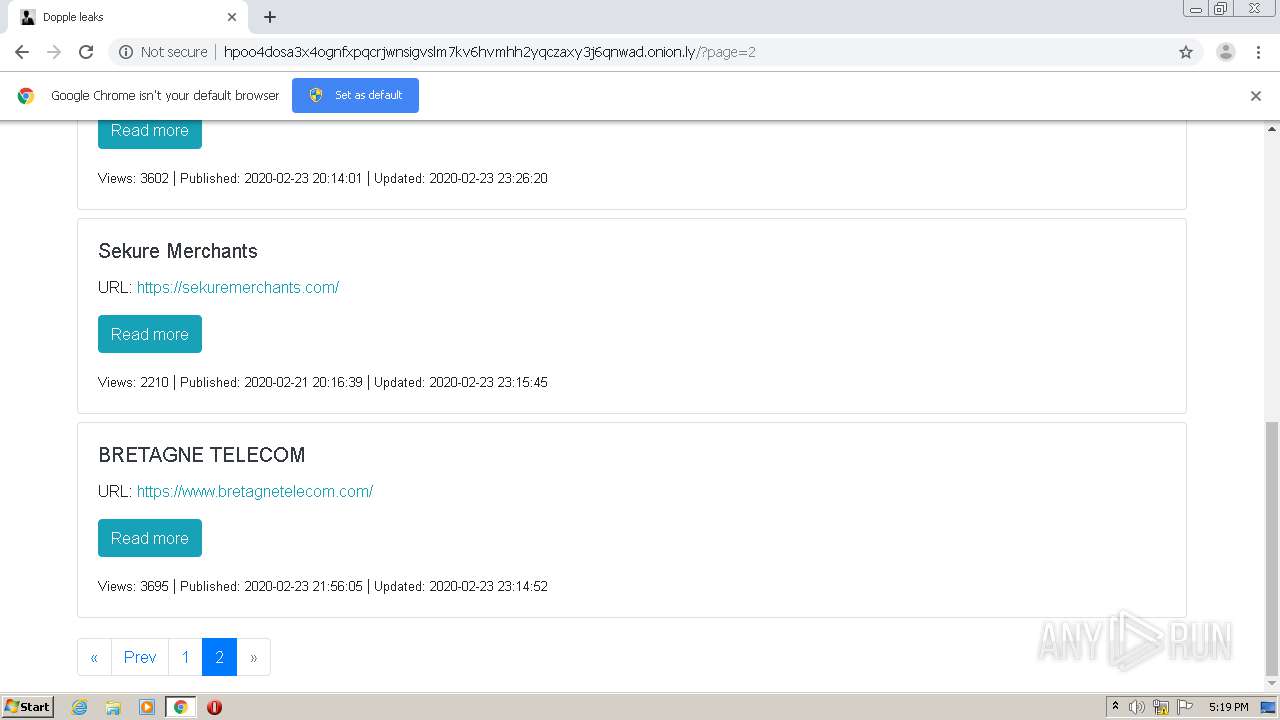This screenshot has width=1280, height=720.
Task: Open the media player taskbar icon
Action: coord(147,707)
